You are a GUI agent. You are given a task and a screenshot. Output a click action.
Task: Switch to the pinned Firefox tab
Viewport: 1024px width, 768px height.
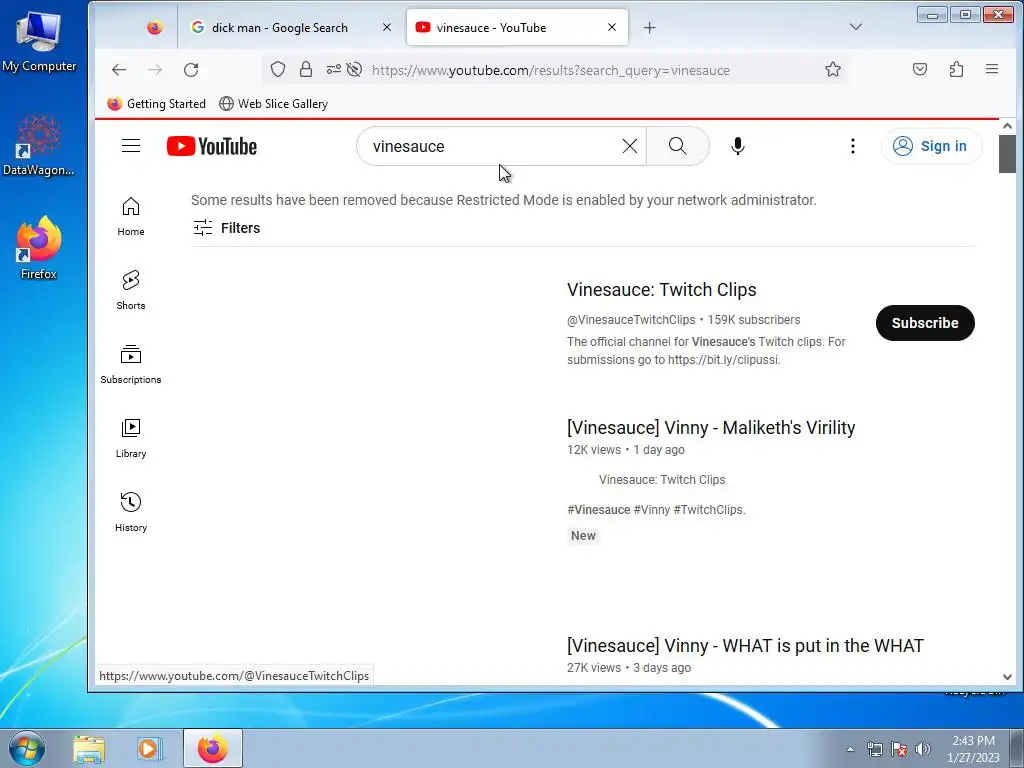pyautogui.click(x=154, y=27)
